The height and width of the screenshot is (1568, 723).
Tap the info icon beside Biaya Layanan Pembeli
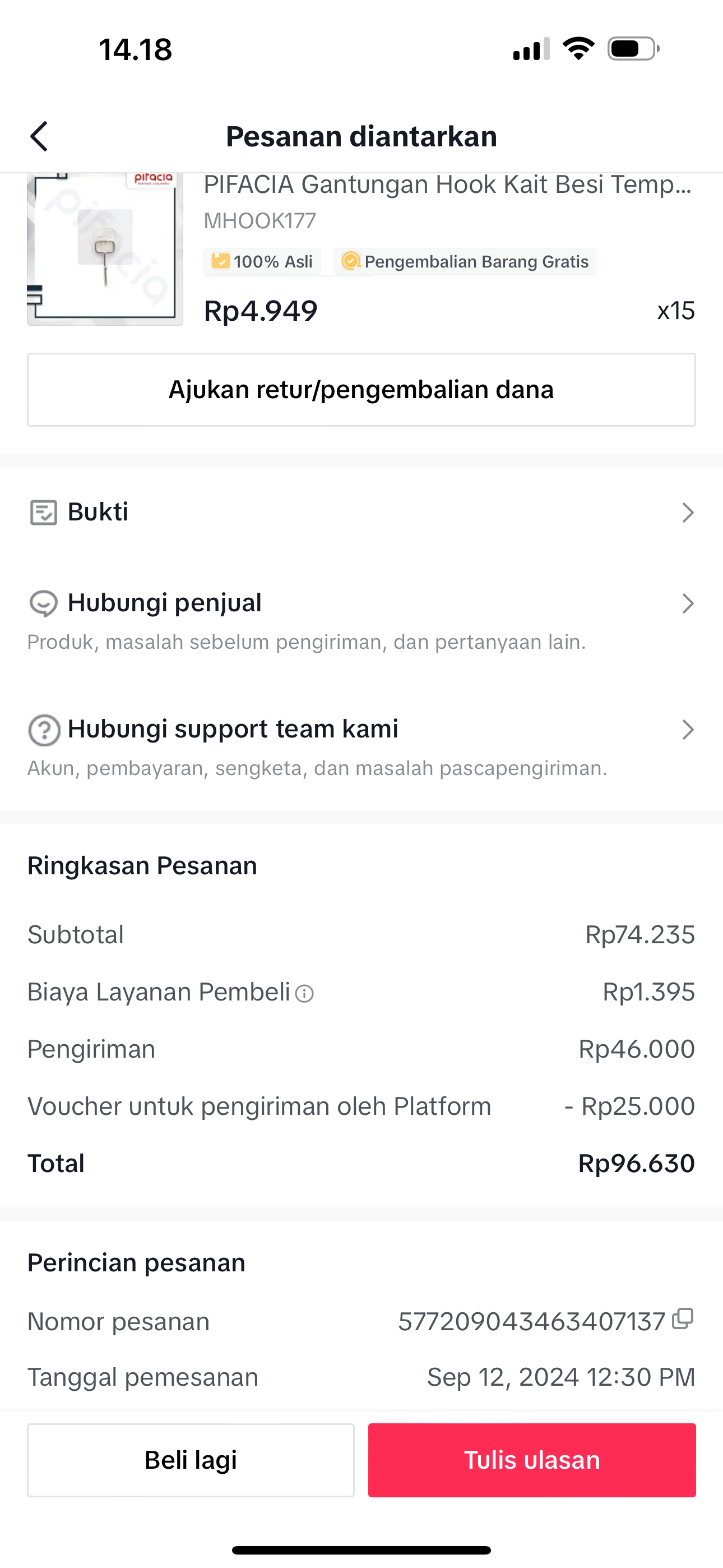304,994
